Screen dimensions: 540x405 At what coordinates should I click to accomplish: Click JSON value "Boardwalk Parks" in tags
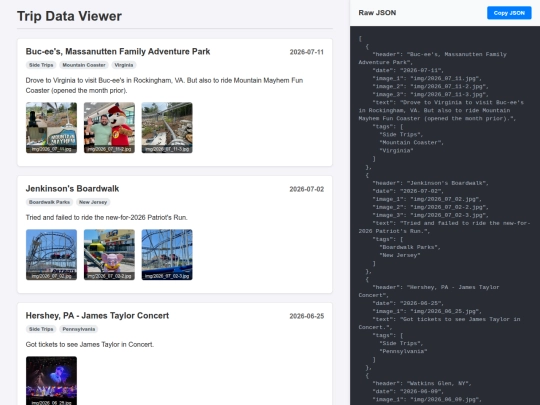click(x=410, y=247)
